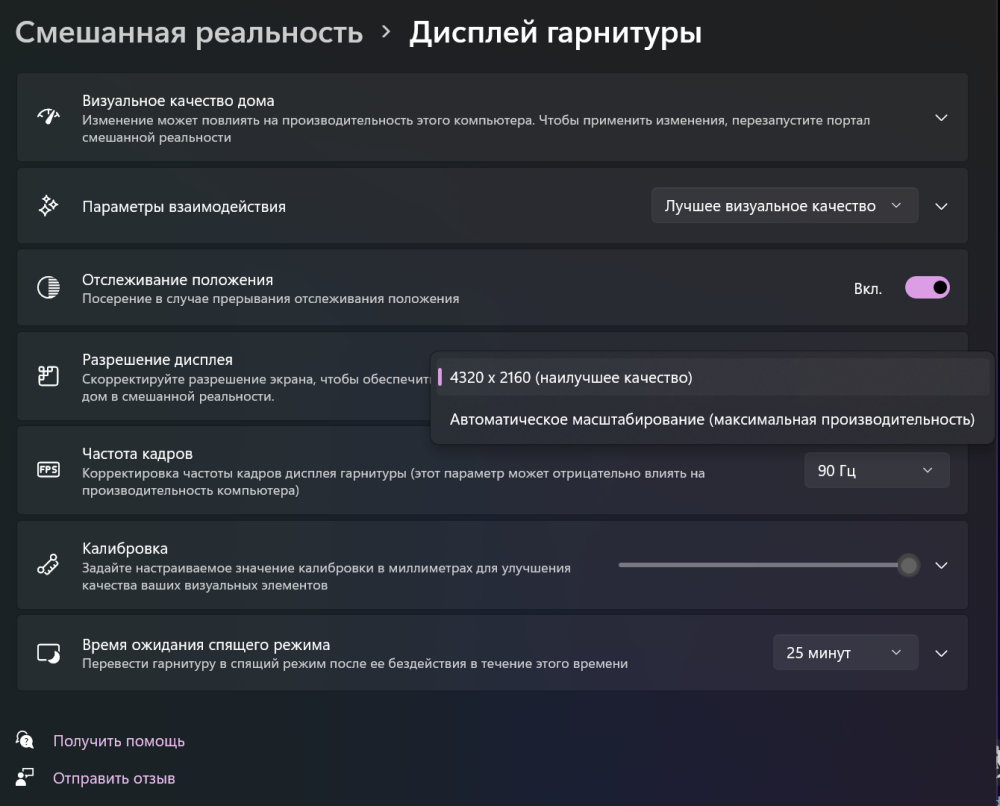Open the Лучшее визуальное качество dropdown
This screenshot has height=806, width=1000.
[x=784, y=205]
